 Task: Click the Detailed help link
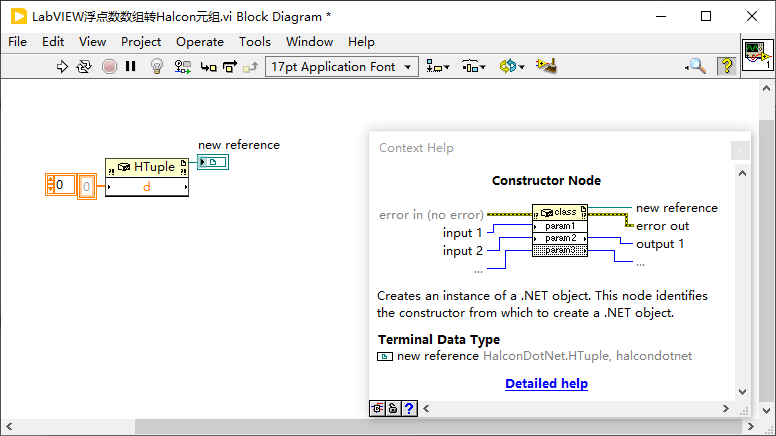[546, 384]
